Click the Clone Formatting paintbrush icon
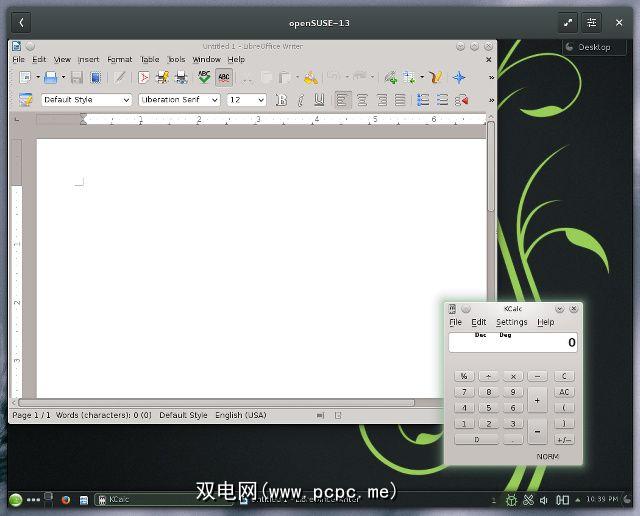Screen dimensions: 640x516 pos(311,77)
